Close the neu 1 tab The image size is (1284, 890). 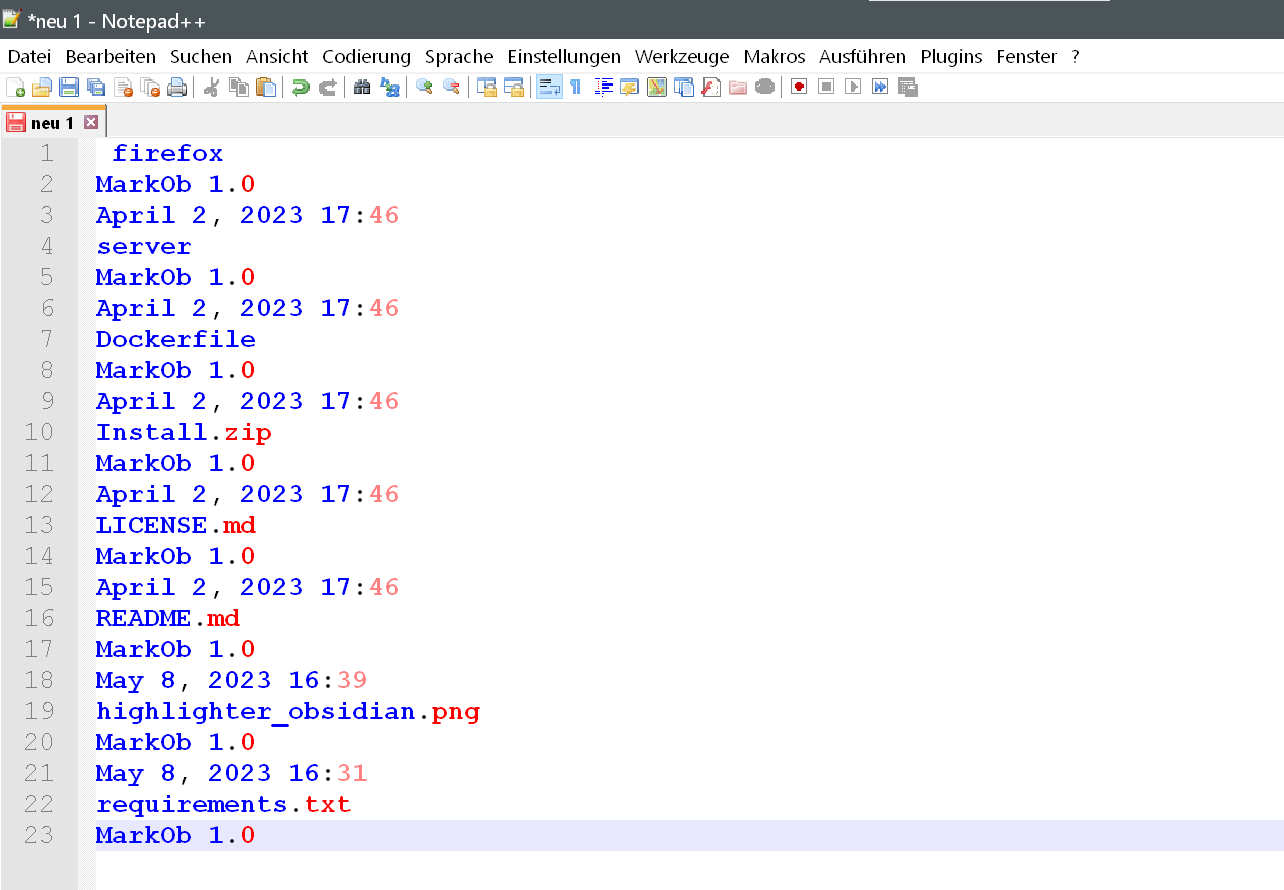pyautogui.click(x=91, y=122)
